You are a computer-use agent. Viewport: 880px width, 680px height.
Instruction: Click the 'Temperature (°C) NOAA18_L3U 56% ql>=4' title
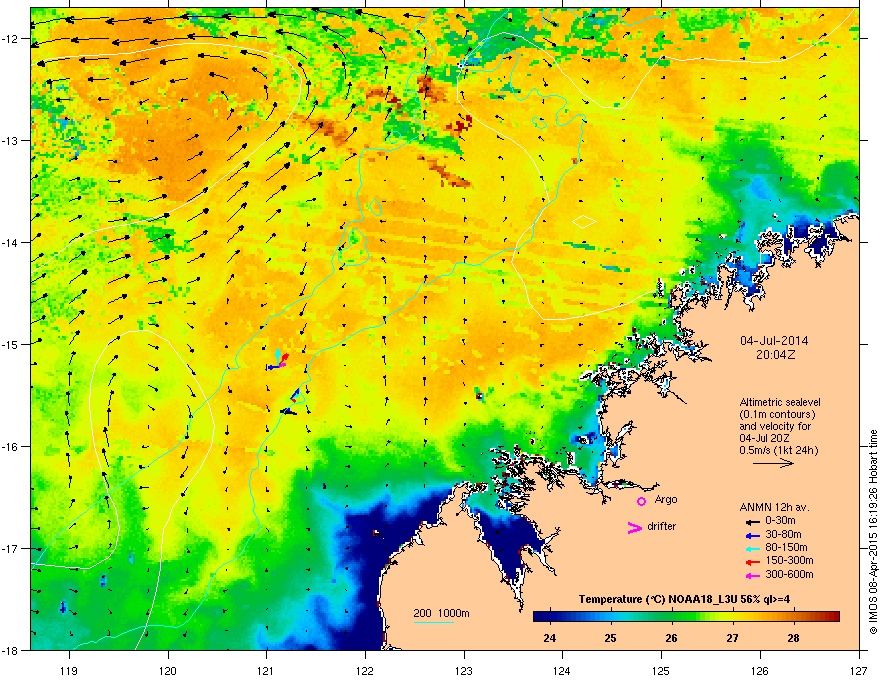[684, 600]
